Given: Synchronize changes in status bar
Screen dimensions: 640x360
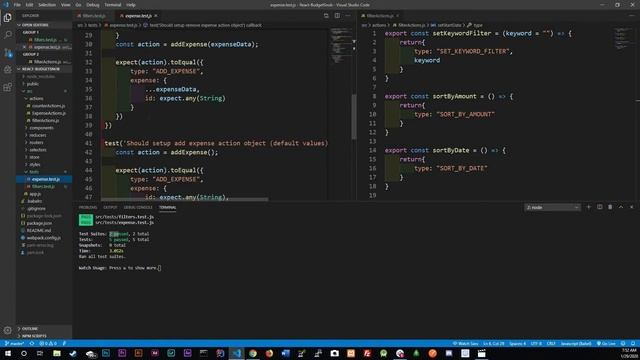Looking at the screenshot, I should point(32,344).
